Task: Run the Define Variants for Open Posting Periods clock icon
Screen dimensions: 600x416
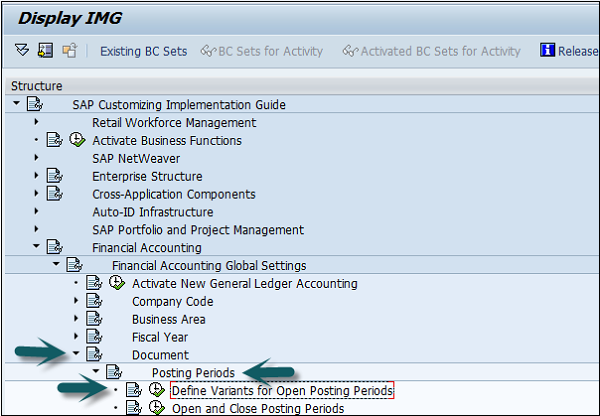Action: pyautogui.click(x=156, y=390)
